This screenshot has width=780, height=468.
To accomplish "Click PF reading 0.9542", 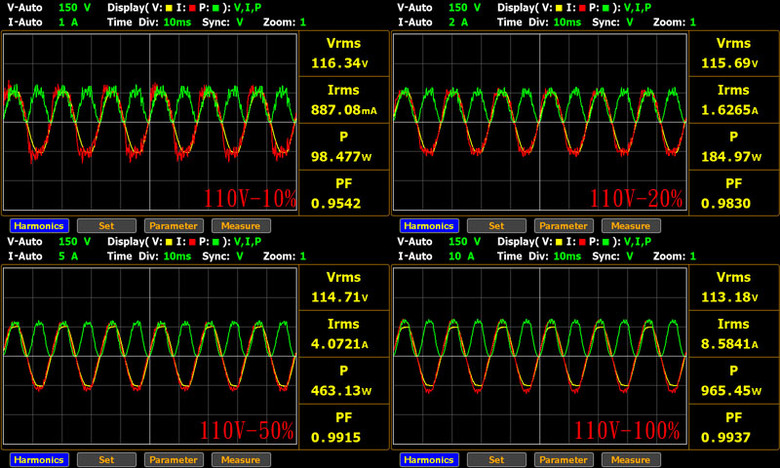I will coord(336,203).
